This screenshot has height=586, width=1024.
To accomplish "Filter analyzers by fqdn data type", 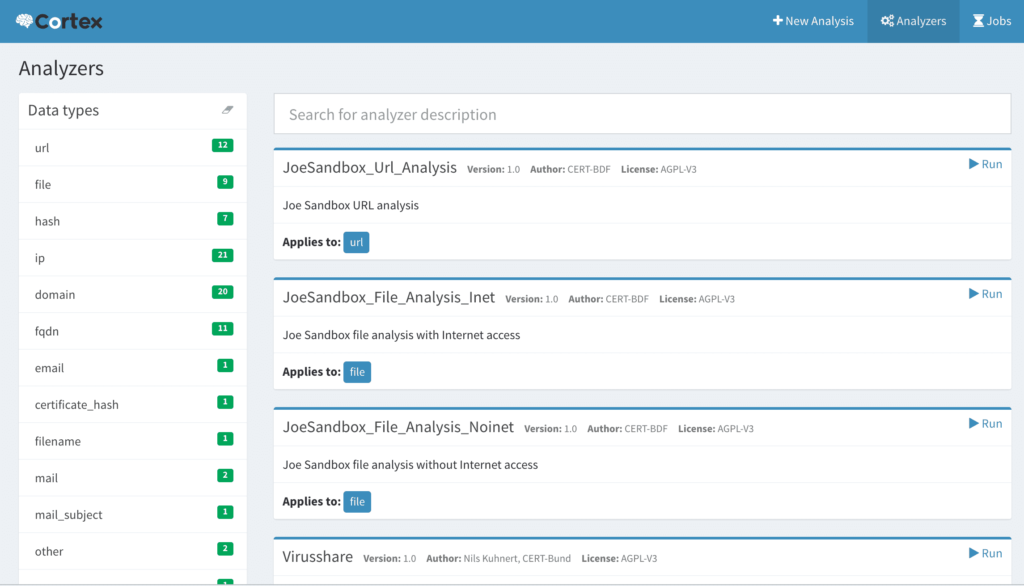I will 133,331.
